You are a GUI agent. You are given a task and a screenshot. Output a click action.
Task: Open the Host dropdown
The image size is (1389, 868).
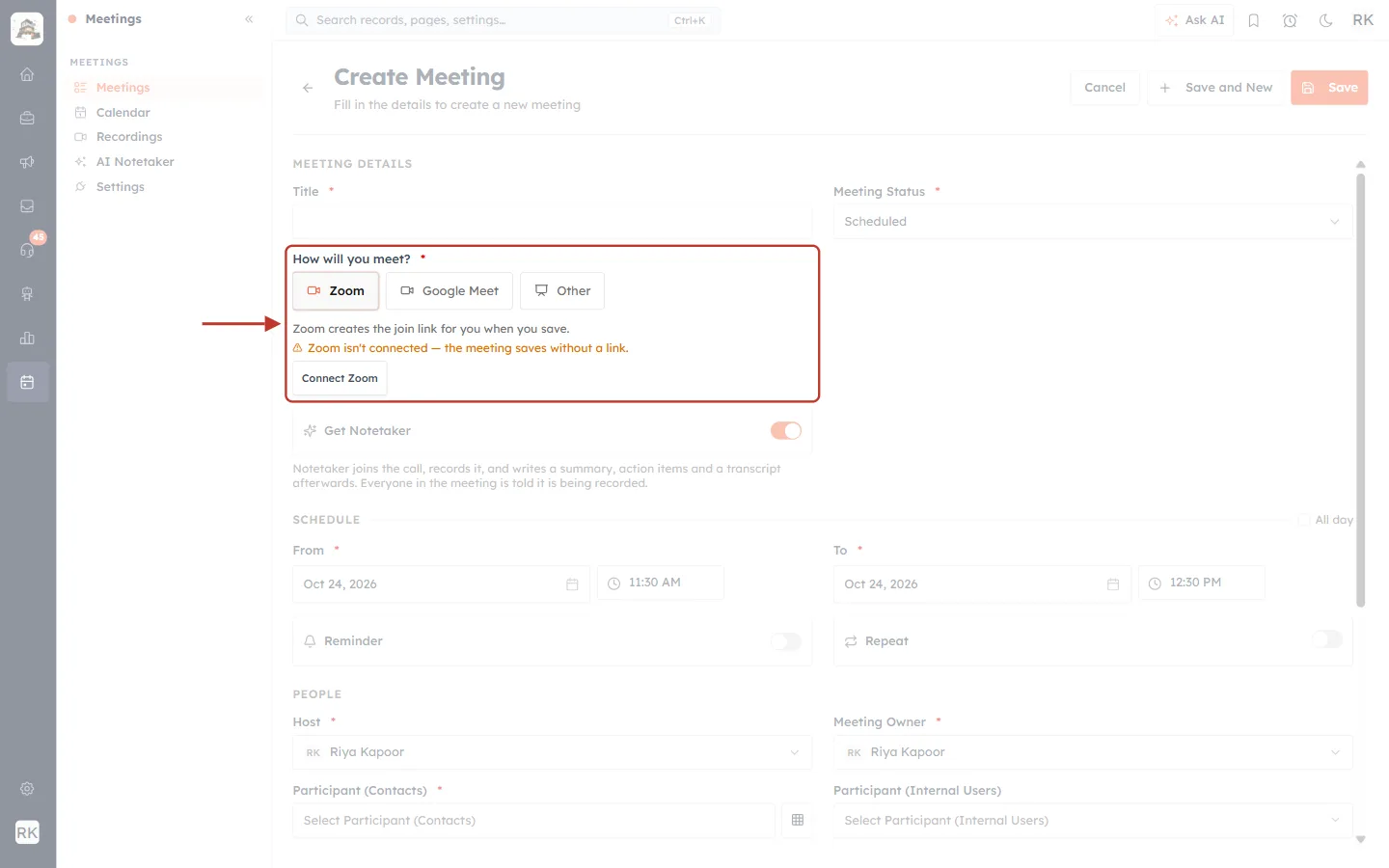(552, 752)
